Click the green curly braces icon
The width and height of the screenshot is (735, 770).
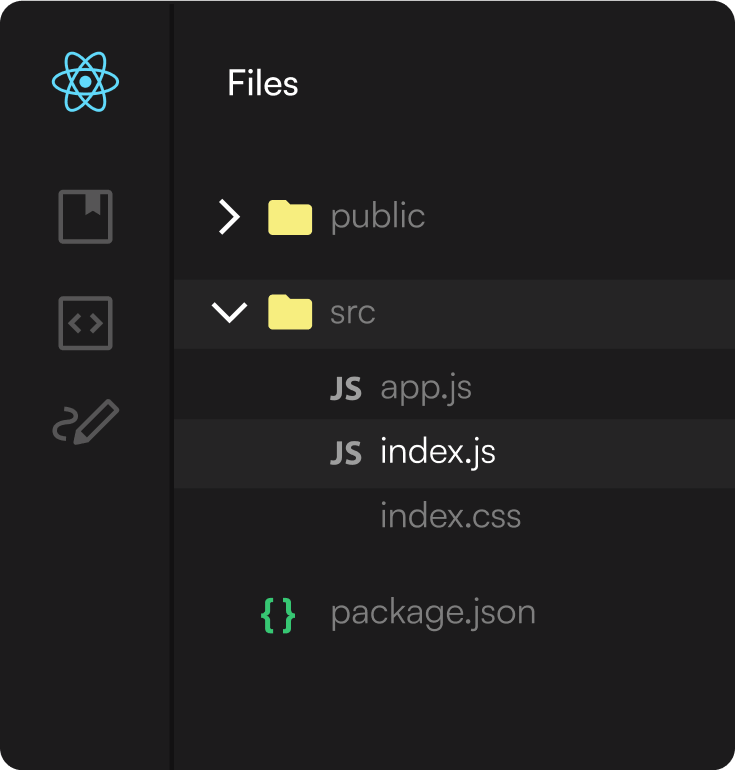pos(278,614)
